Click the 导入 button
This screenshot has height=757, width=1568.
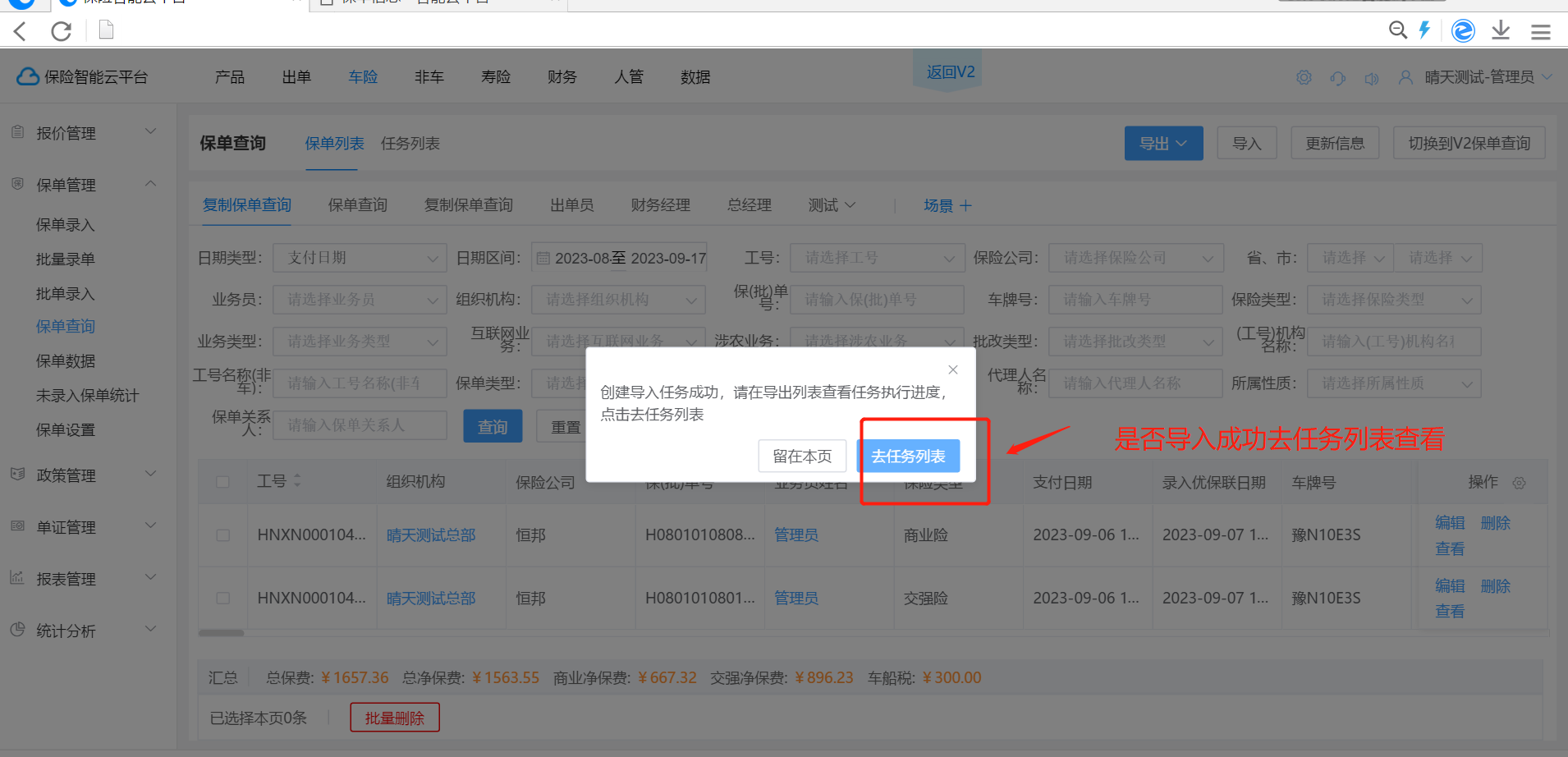point(1247,144)
